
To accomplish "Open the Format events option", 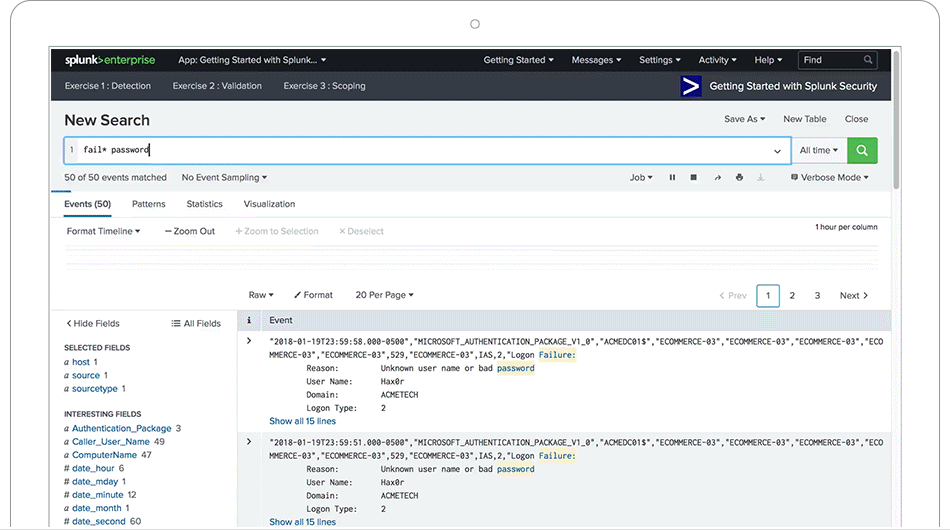I will click(313, 295).
